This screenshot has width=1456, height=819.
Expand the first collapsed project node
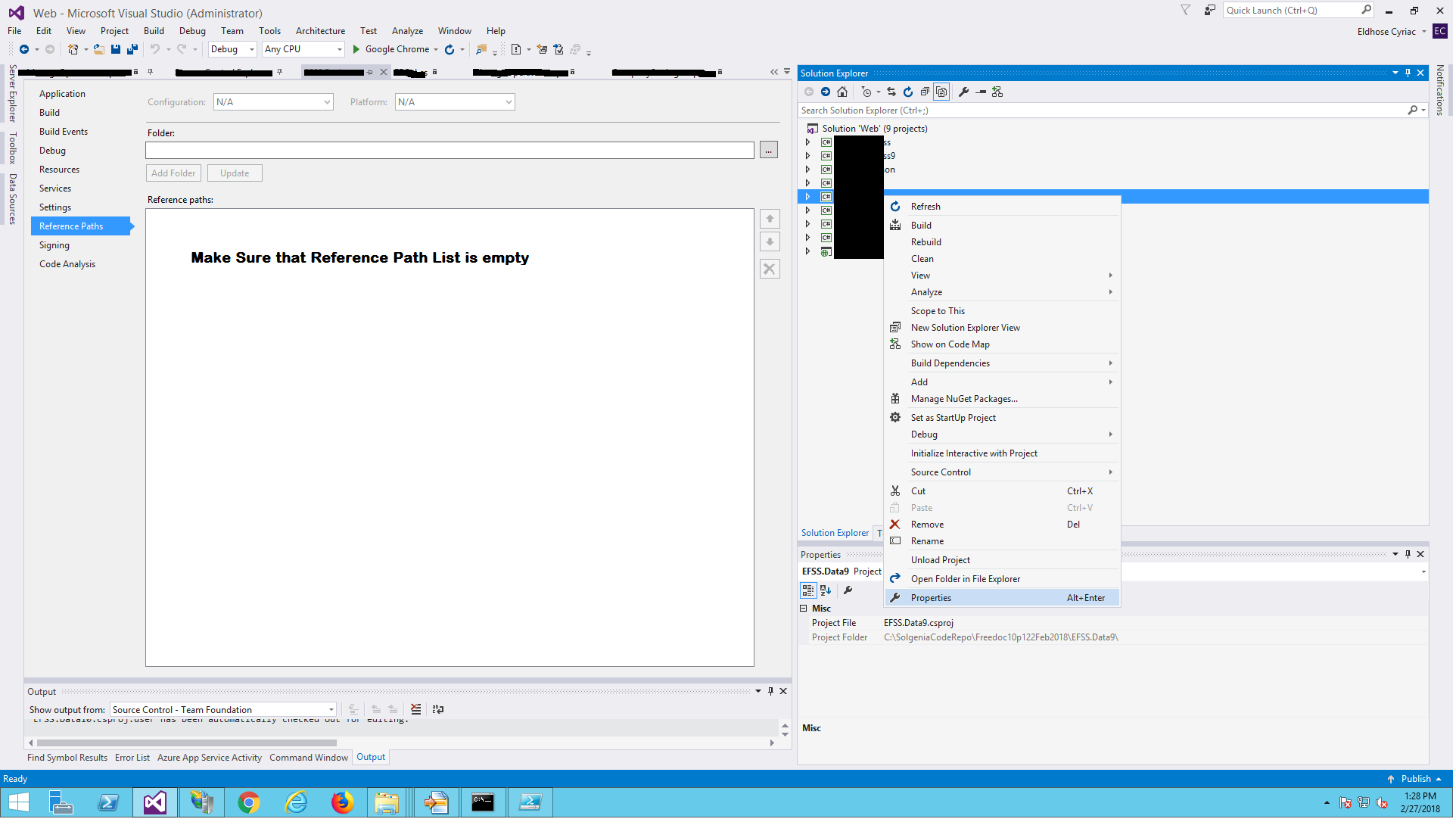808,141
